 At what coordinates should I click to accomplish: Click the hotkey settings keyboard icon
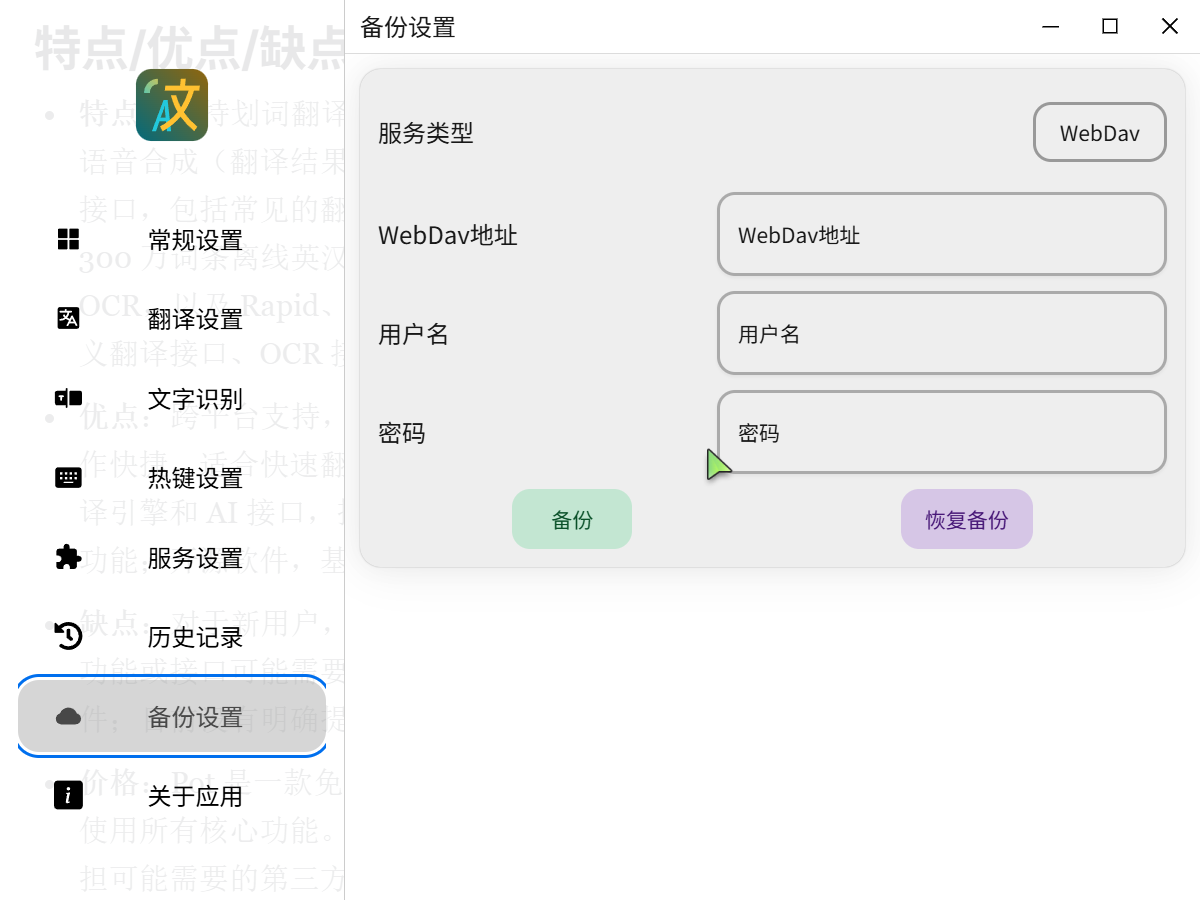68,477
